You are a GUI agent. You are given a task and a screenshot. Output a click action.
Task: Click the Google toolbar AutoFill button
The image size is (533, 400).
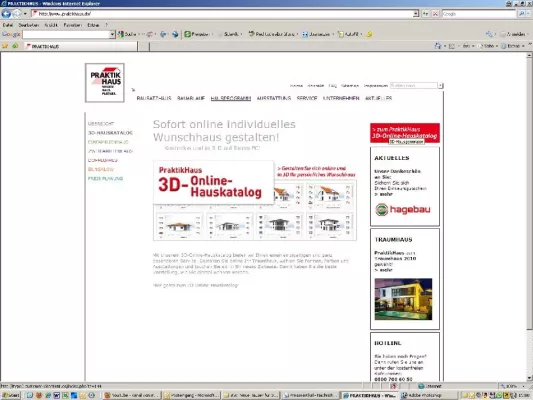coord(348,34)
